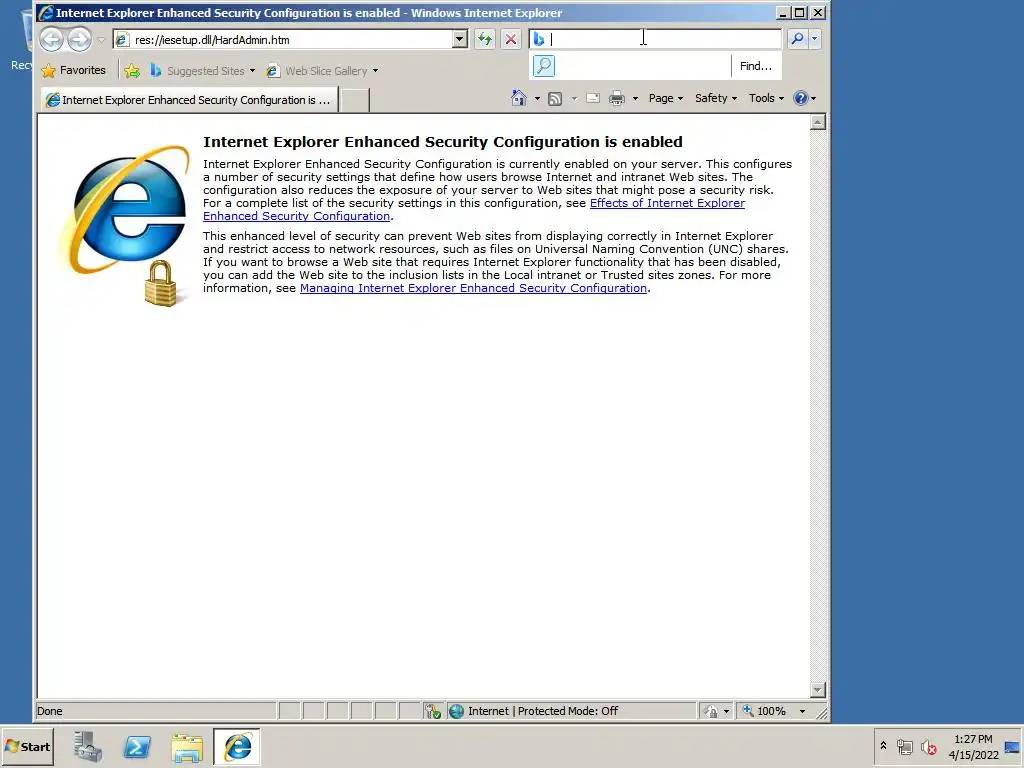Expand the Home button dropdown arrow

pyautogui.click(x=537, y=99)
